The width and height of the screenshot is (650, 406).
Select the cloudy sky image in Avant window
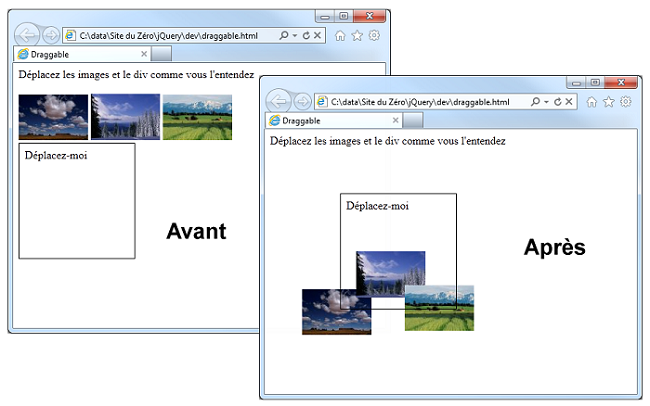tap(53, 117)
